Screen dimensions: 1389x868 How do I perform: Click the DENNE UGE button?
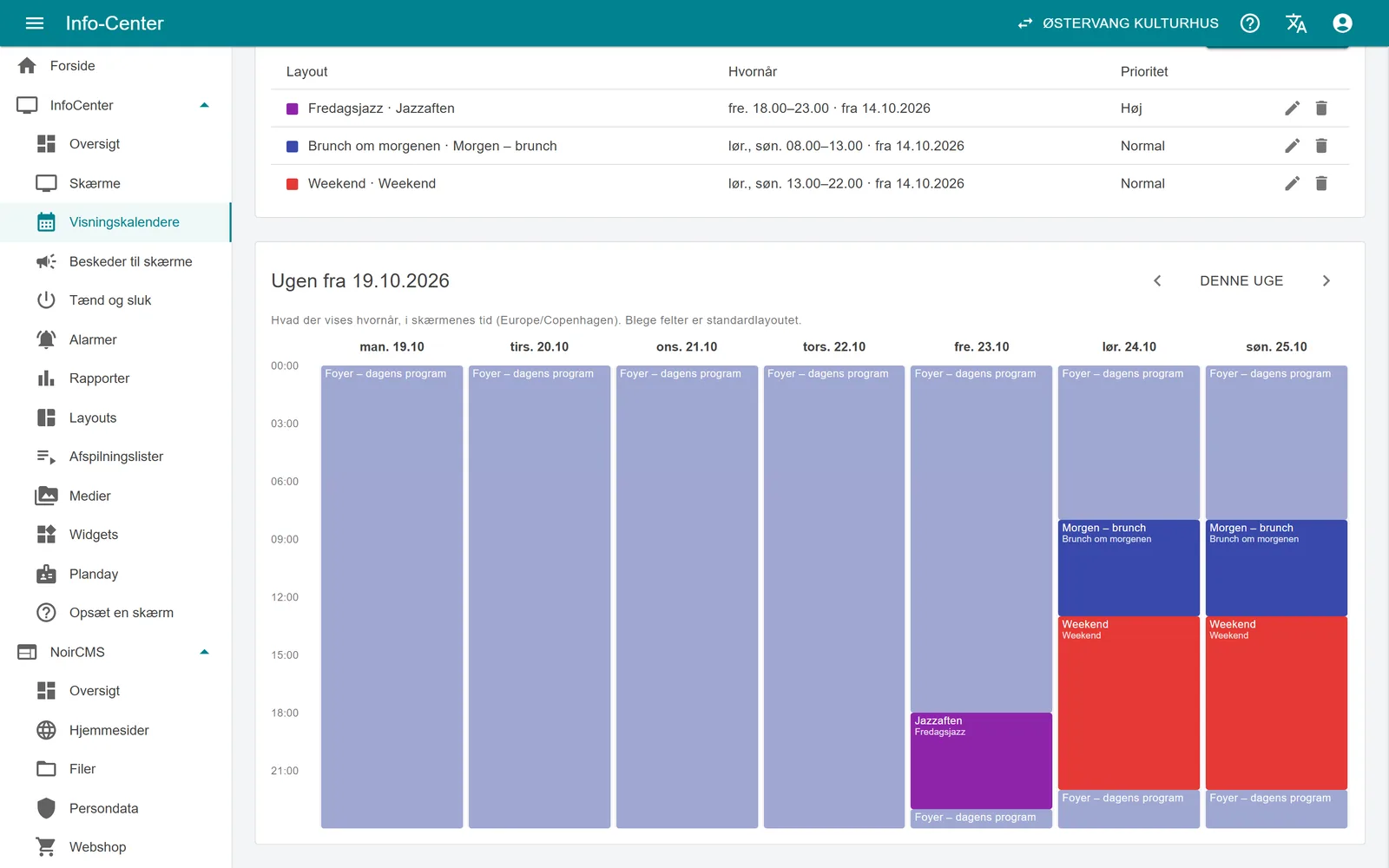(x=1241, y=280)
